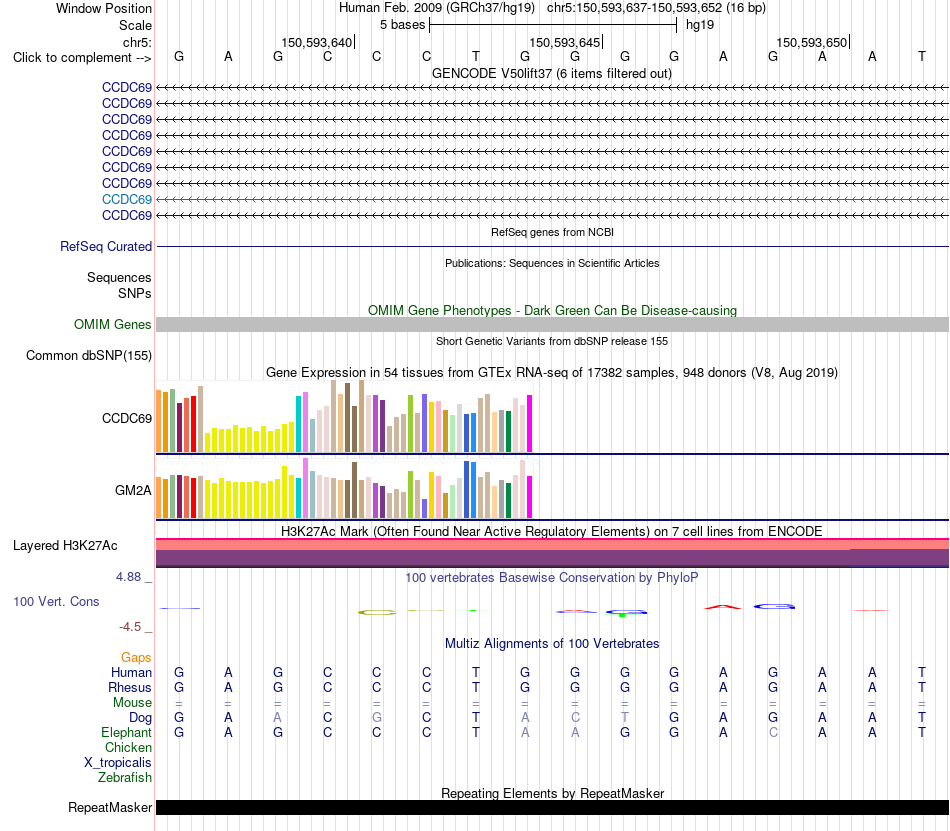Click the chr5:150,593,637-150,593,652 (16 bp) header text
This screenshot has height=831, width=950.
click(656, 8)
